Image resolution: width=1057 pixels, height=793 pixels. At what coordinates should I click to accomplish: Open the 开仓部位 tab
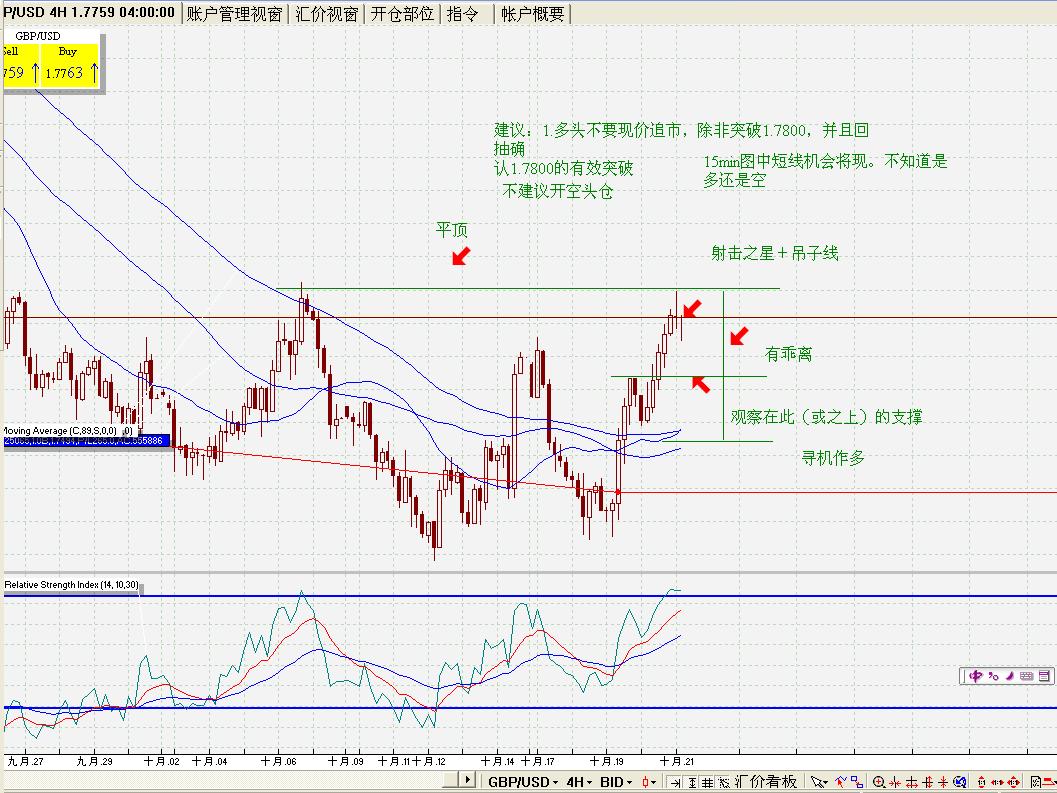point(402,13)
